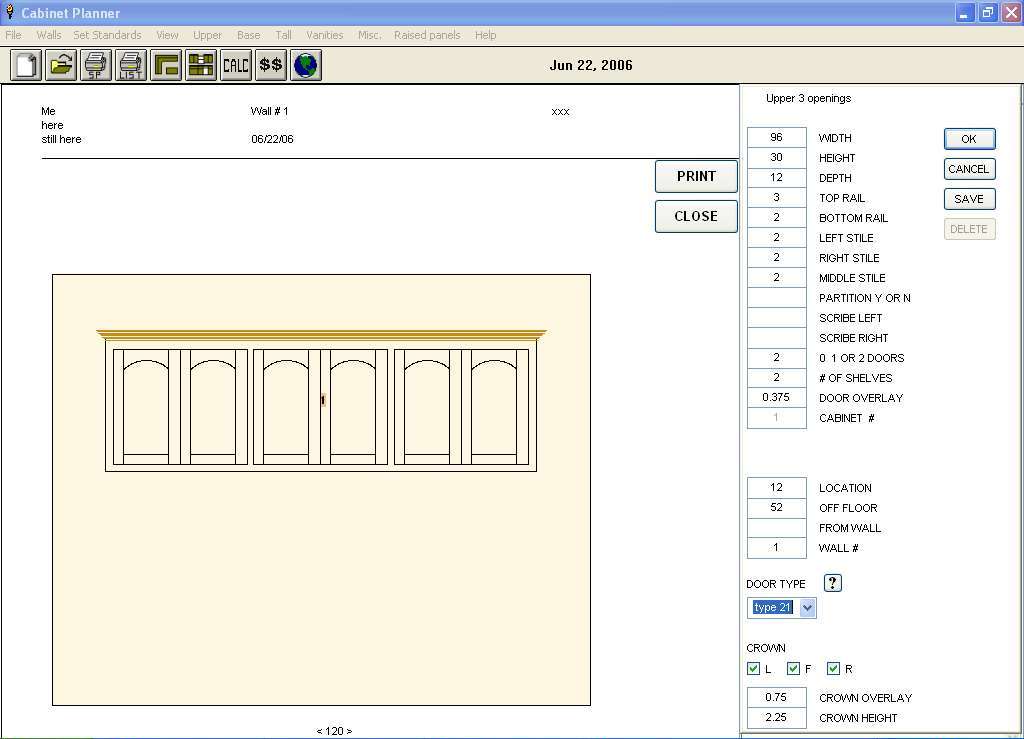Click the PRINT button

point(696,176)
